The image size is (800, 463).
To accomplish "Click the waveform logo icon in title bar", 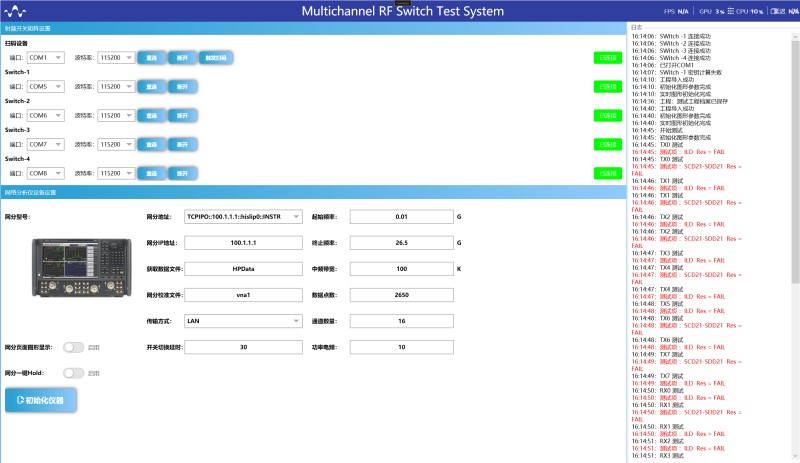I will click(x=18, y=11).
